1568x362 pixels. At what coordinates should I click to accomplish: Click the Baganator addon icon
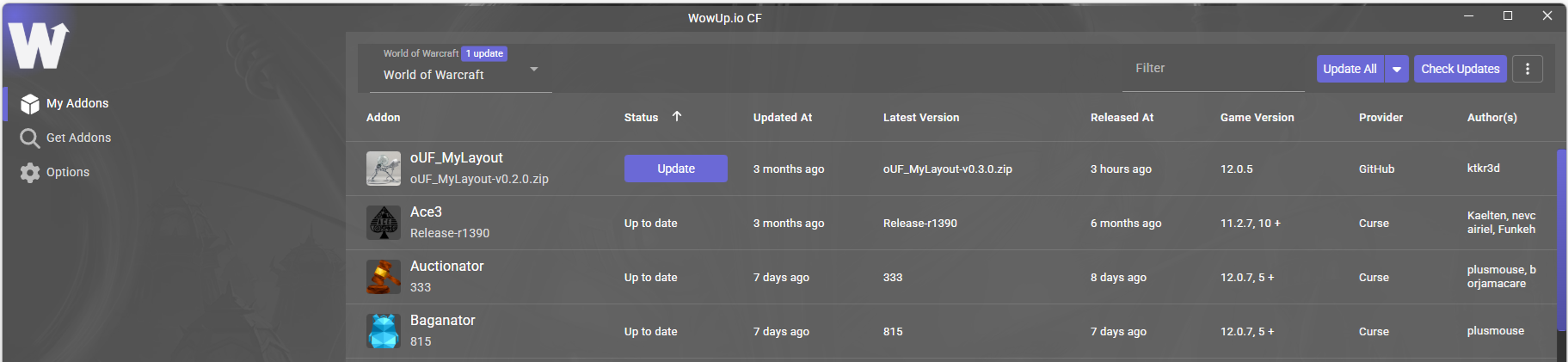click(384, 331)
